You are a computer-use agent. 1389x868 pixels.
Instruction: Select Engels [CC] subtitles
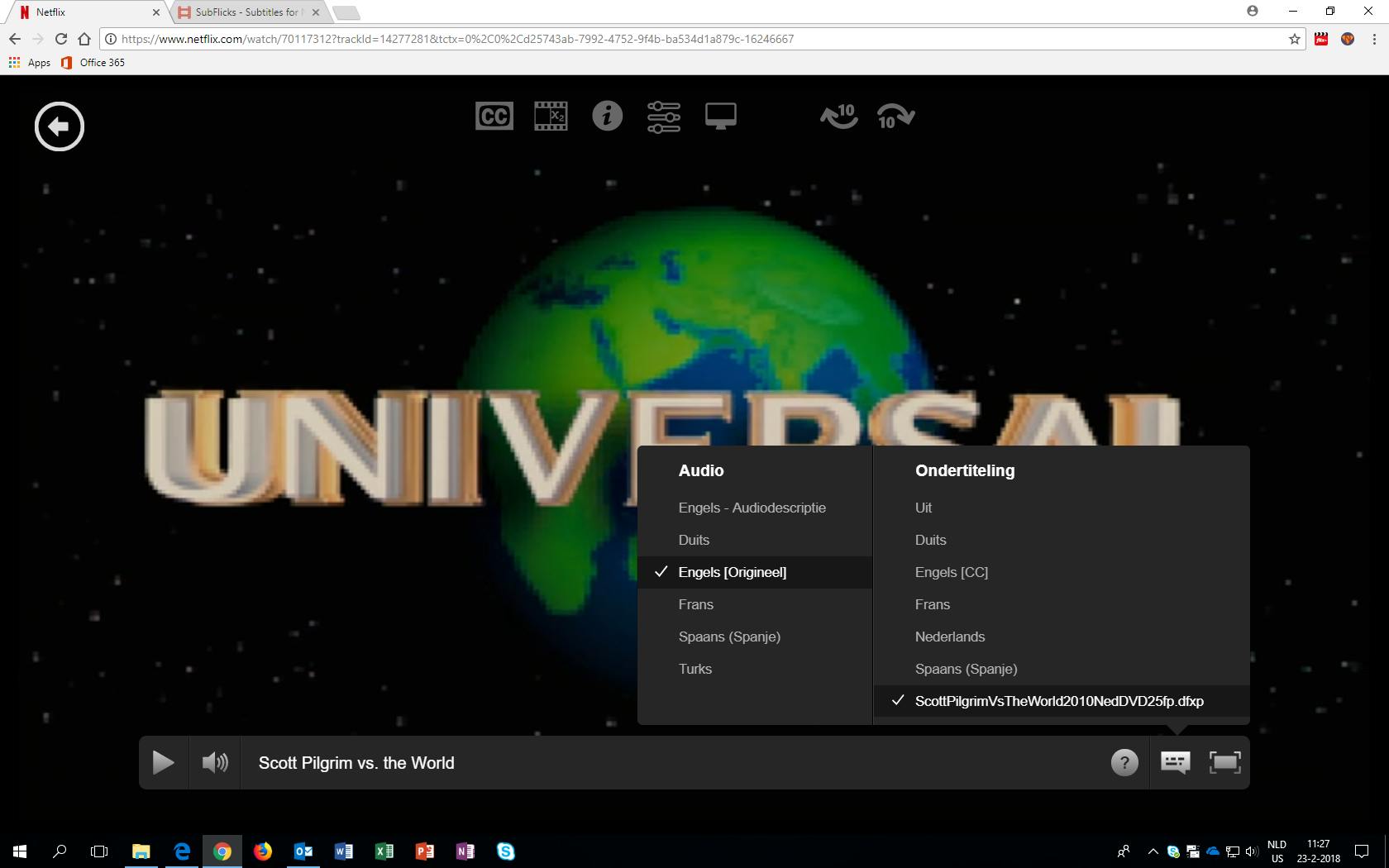point(952,572)
